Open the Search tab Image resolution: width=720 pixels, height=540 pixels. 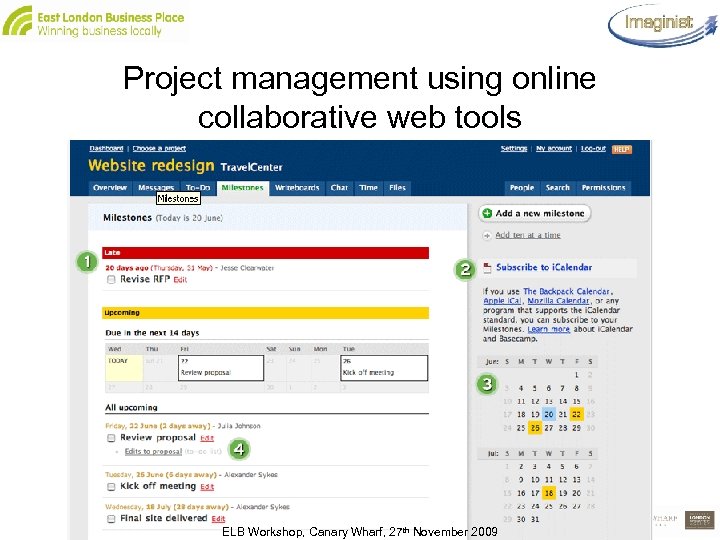point(557,187)
